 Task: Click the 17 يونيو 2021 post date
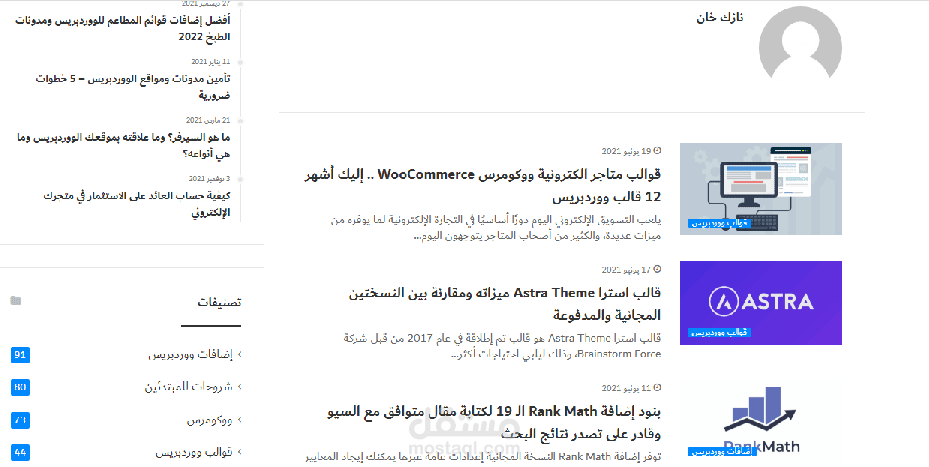click(x=626, y=270)
